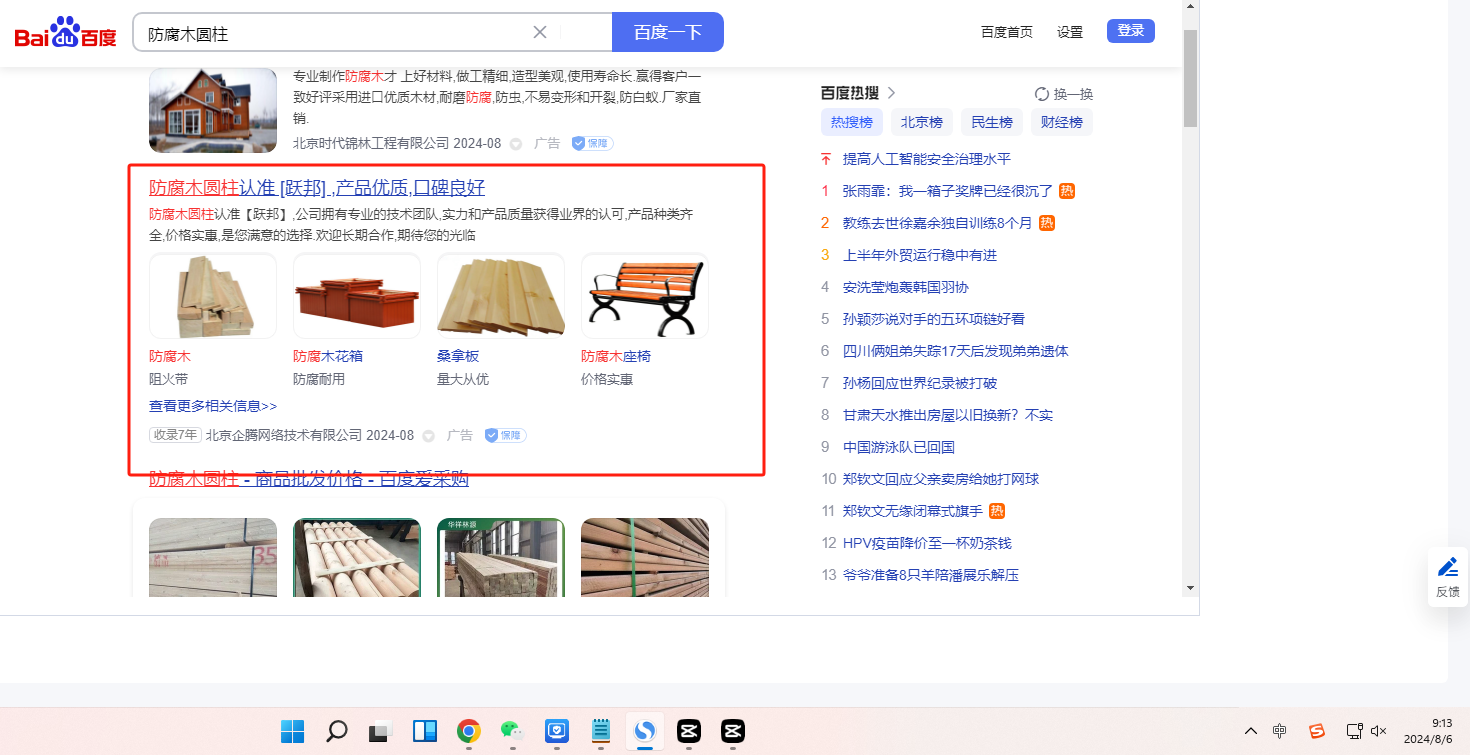
Task: Open Windows taskbar search
Action: click(337, 731)
